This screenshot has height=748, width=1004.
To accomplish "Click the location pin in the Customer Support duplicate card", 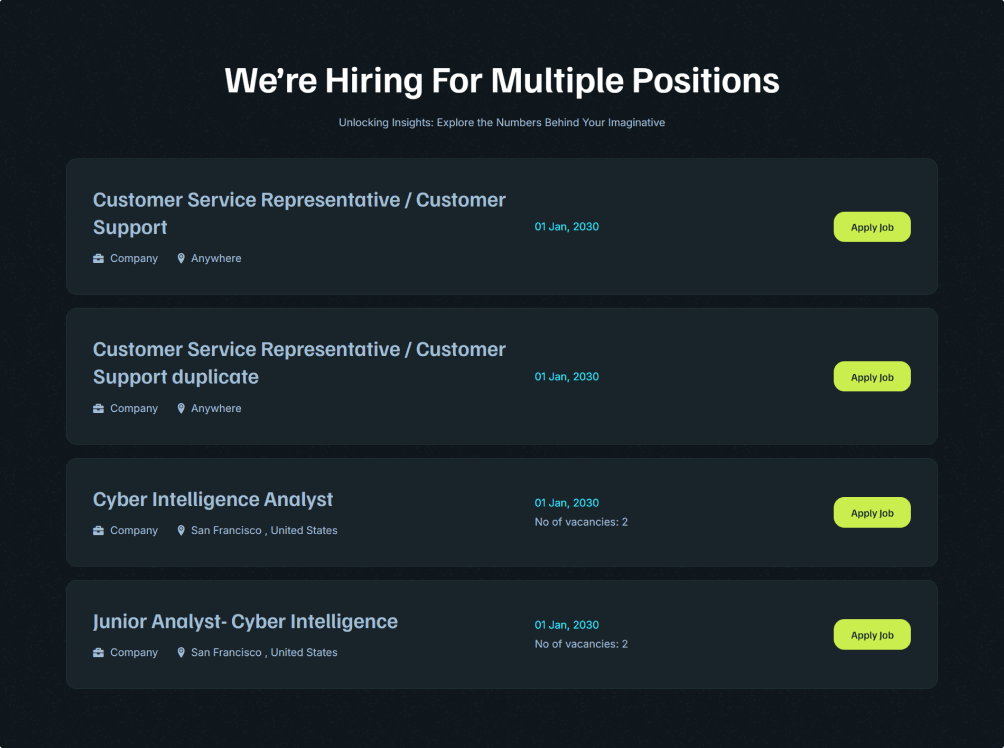I will [181, 409].
